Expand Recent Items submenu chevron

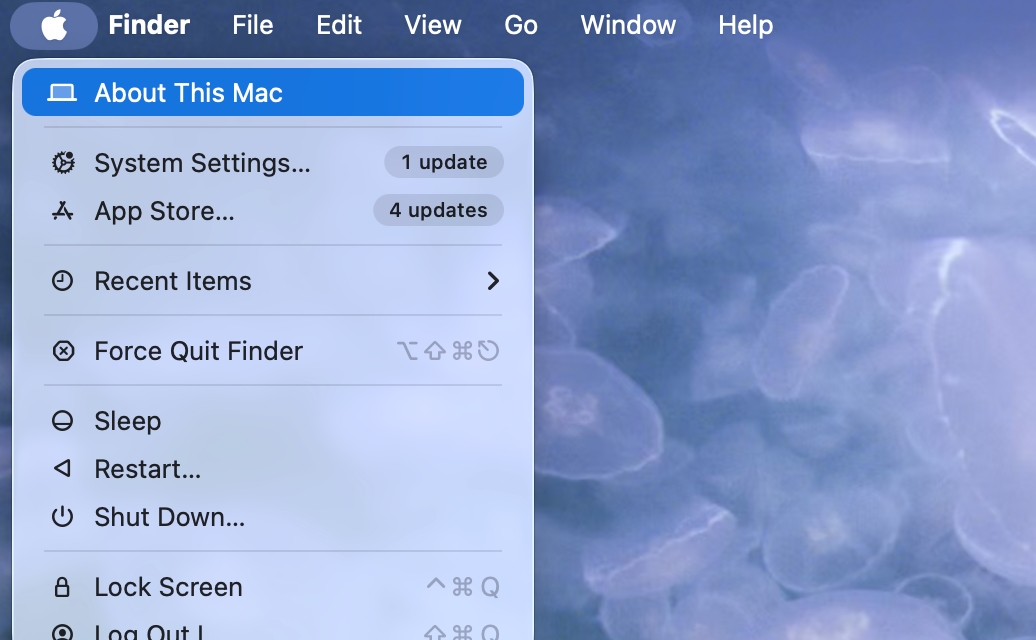click(x=493, y=281)
